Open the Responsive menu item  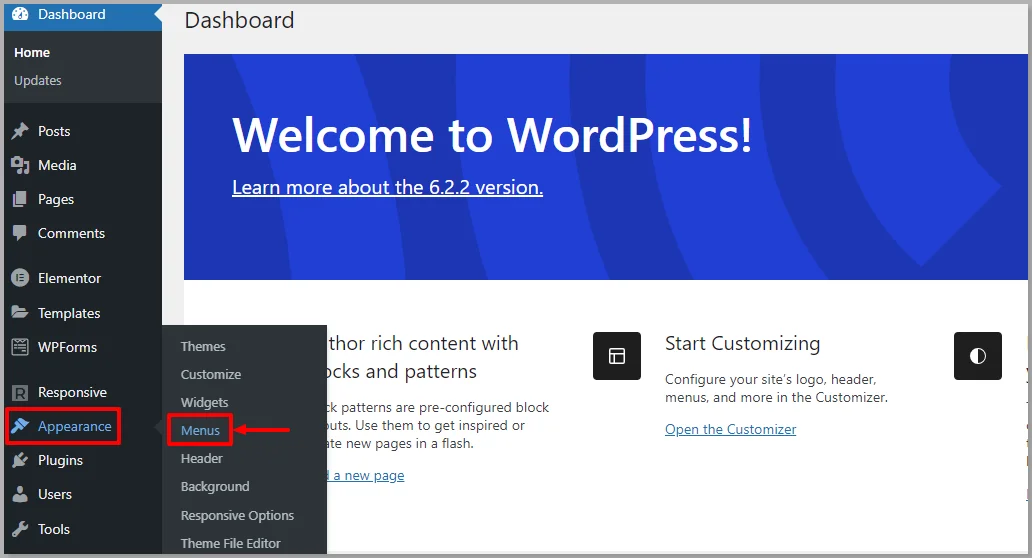[x=72, y=392]
